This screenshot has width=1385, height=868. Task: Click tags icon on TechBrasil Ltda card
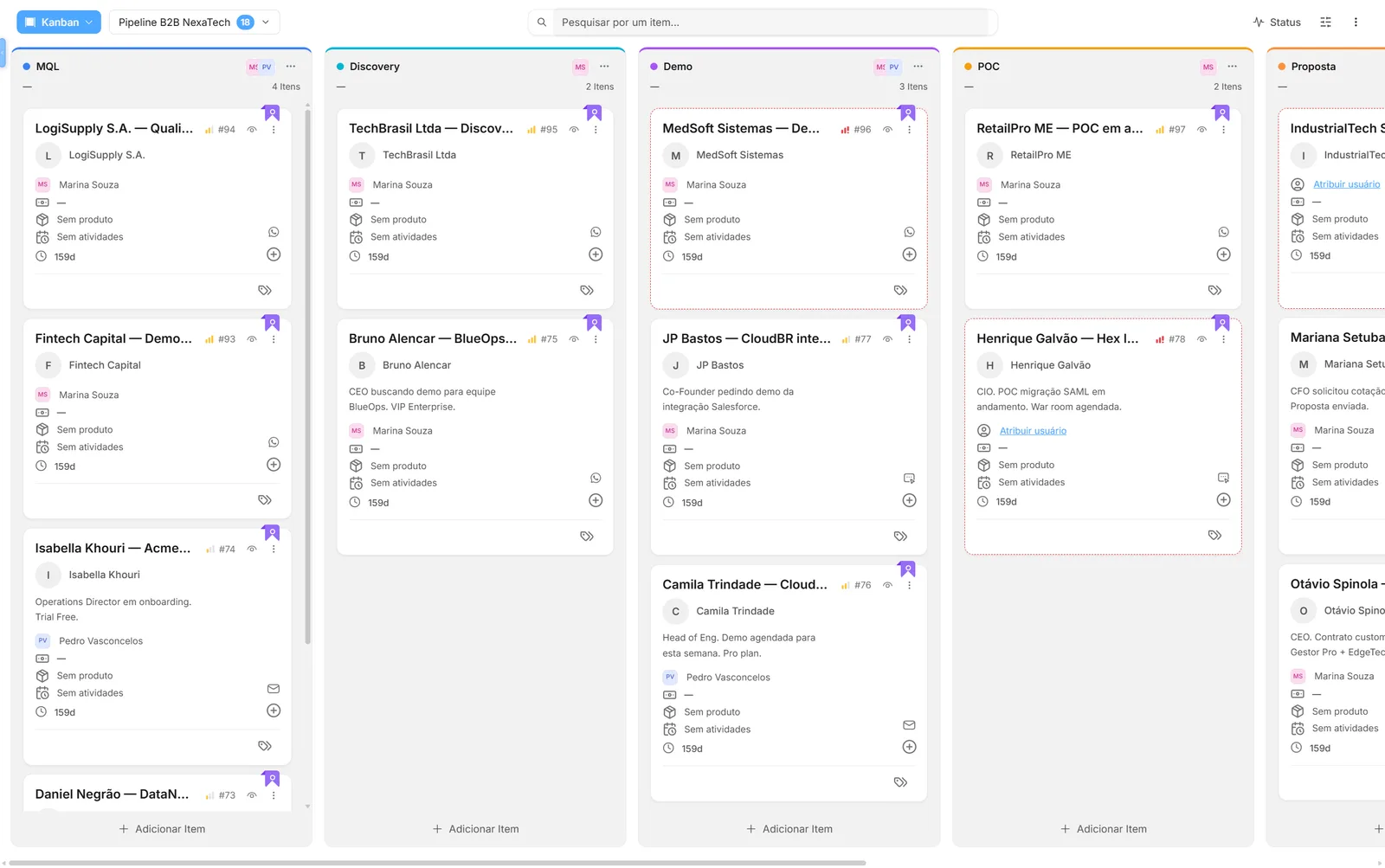coord(587,291)
